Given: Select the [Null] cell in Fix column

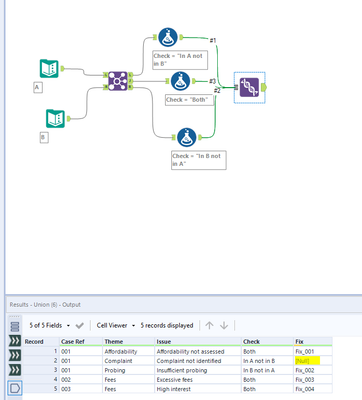Looking at the screenshot, I should click(313, 361).
